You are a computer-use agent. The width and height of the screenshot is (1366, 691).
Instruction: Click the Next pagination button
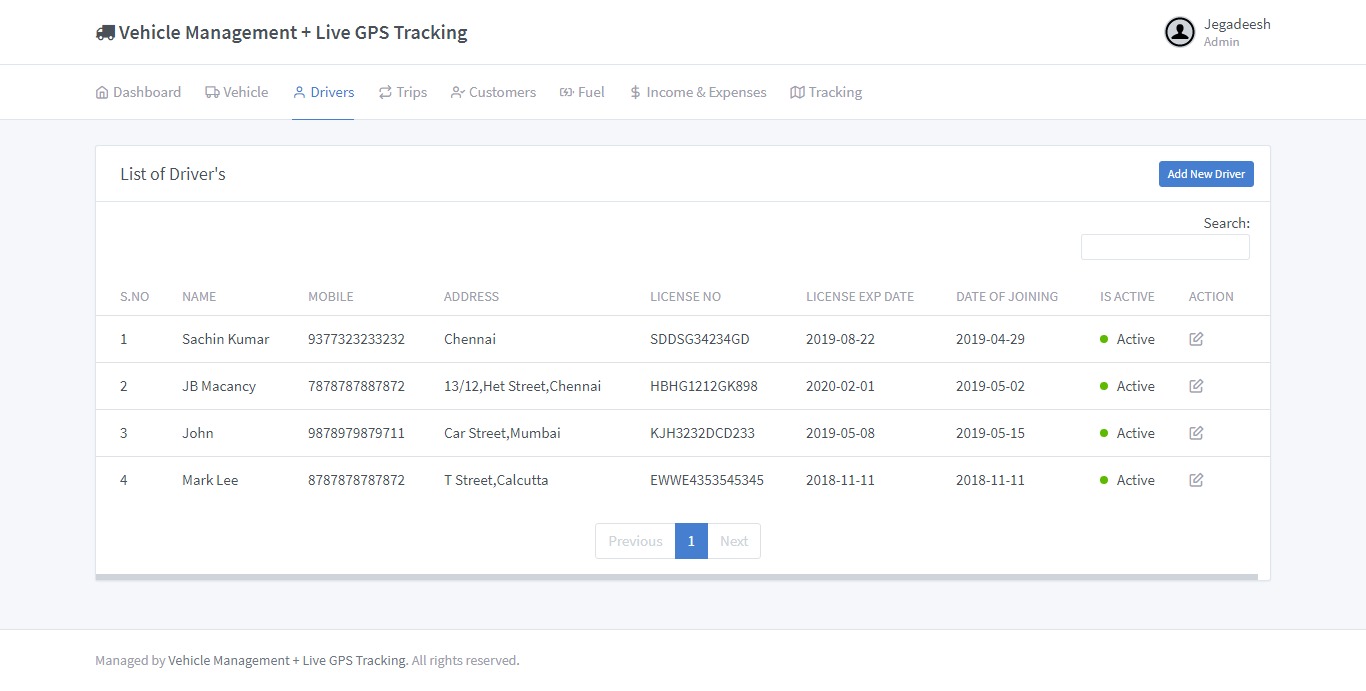(x=734, y=540)
